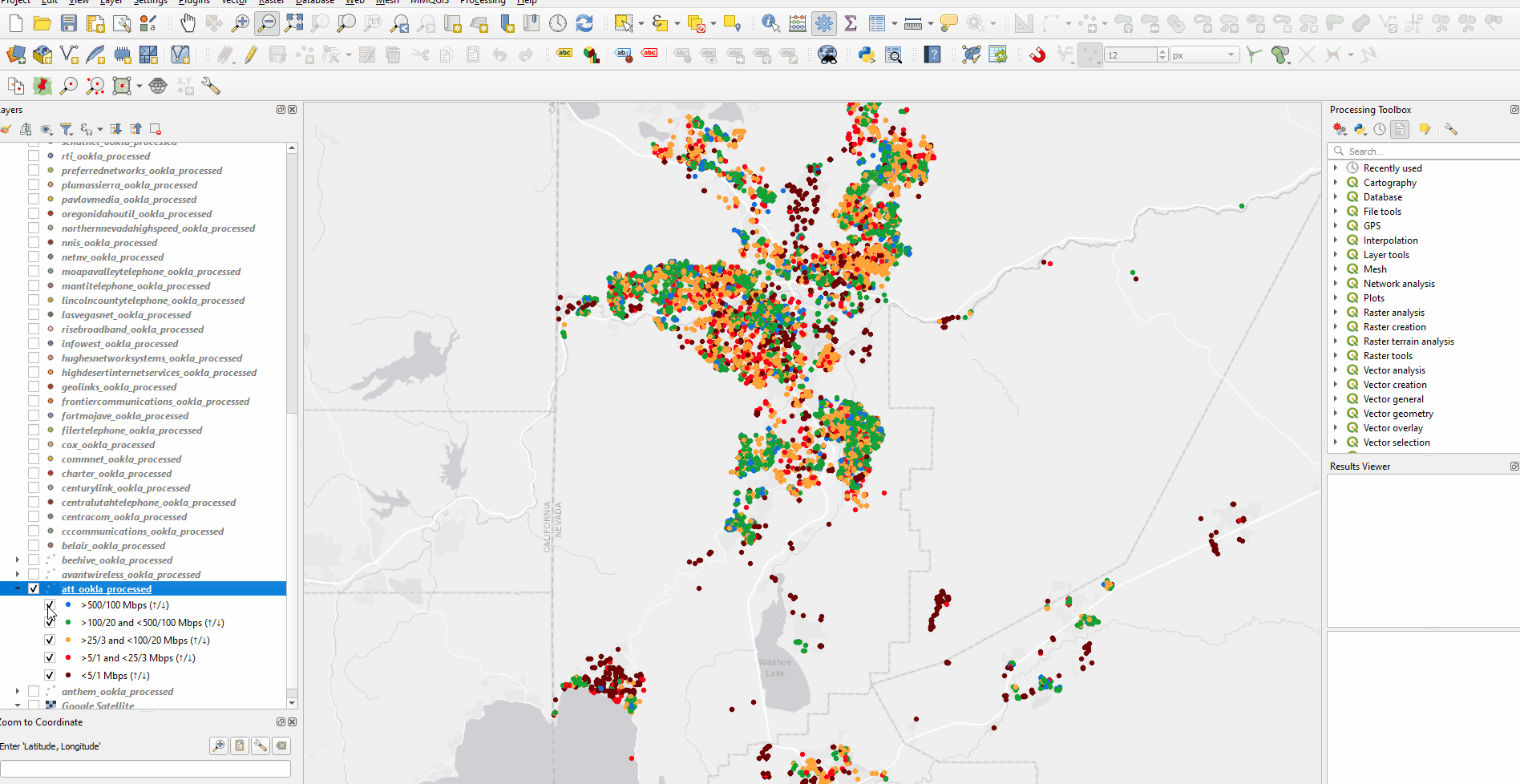This screenshot has height=784, width=1520.
Task: Open the Identify Features tool
Action: [770, 23]
